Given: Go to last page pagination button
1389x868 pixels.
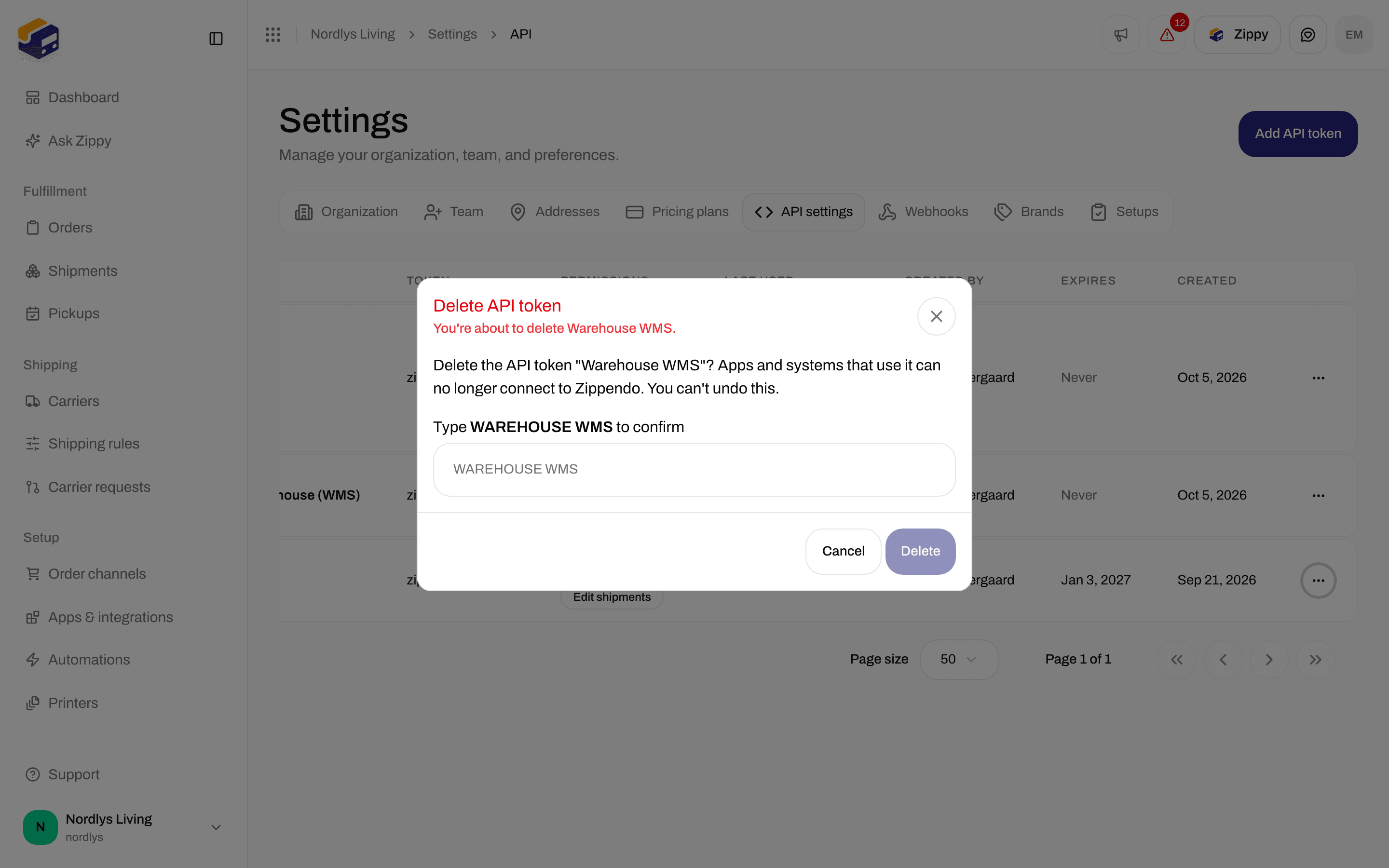Looking at the screenshot, I should point(1316,660).
